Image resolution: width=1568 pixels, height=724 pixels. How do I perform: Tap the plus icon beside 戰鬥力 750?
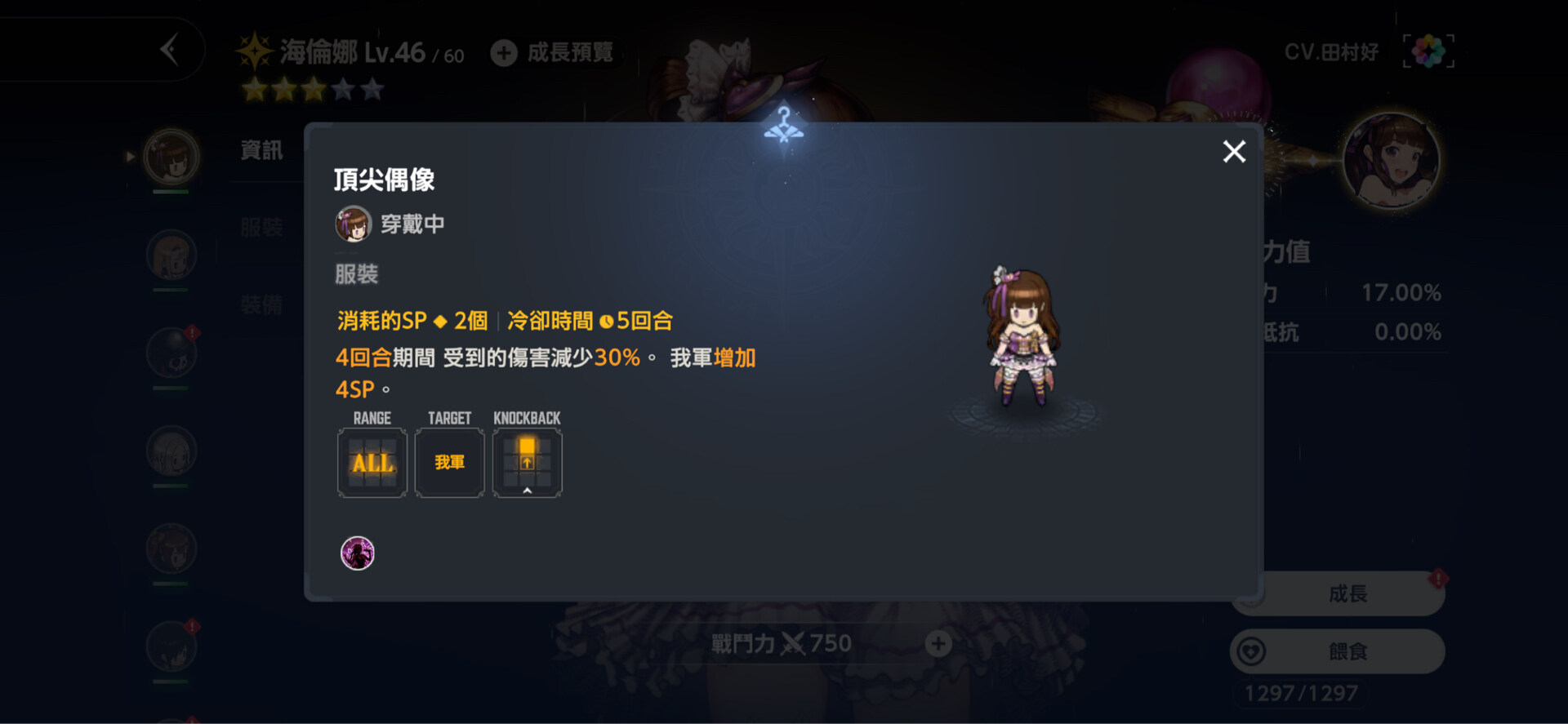[938, 644]
